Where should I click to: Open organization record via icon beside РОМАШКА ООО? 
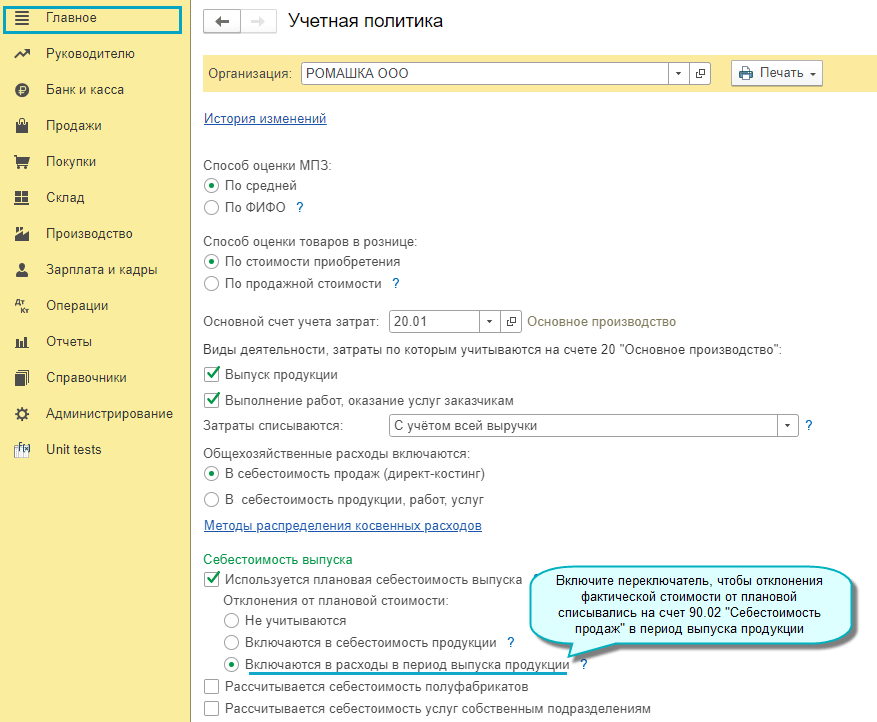[700, 73]
